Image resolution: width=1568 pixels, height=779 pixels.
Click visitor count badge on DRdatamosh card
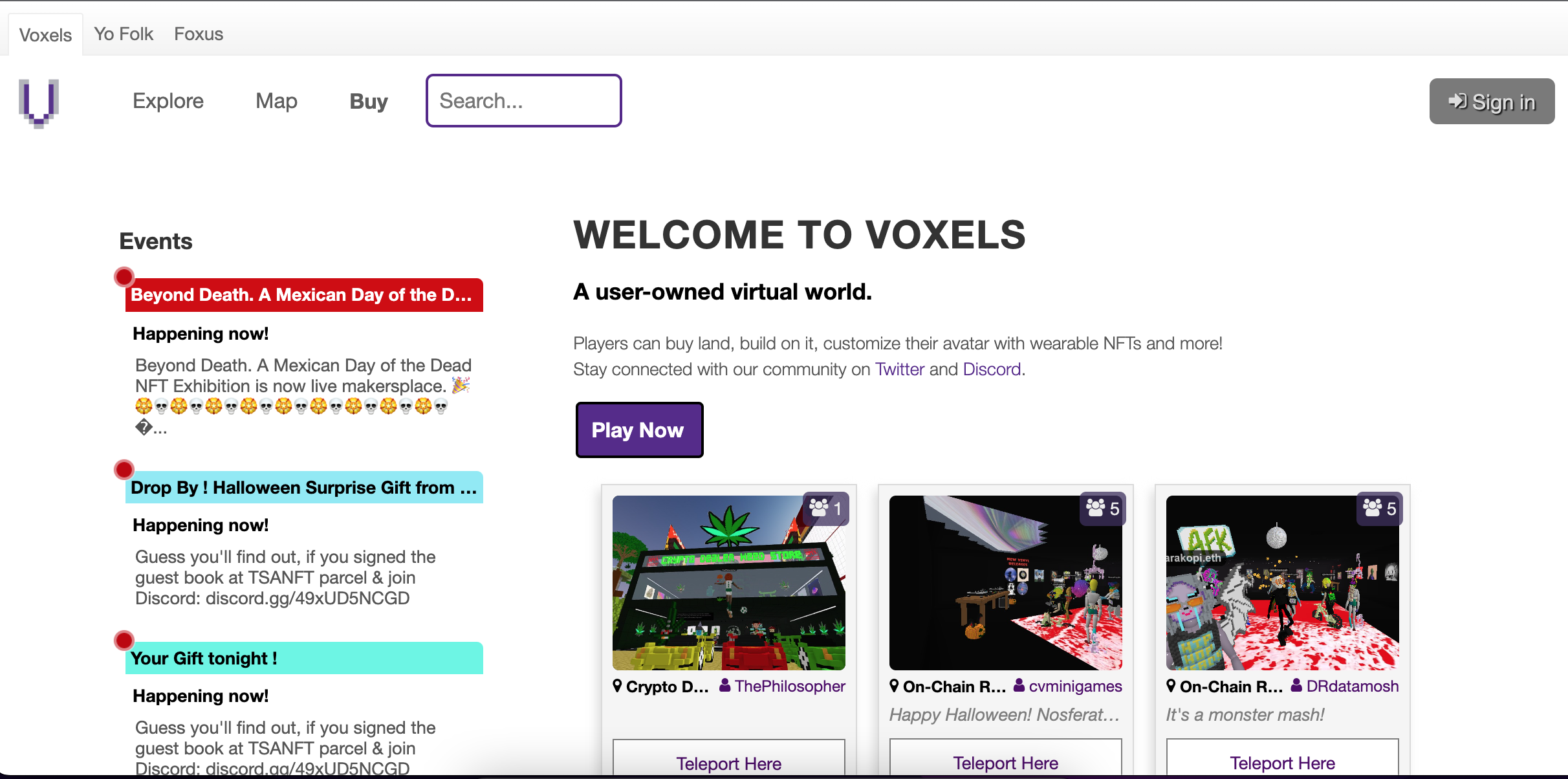(x=1379, y=509)
